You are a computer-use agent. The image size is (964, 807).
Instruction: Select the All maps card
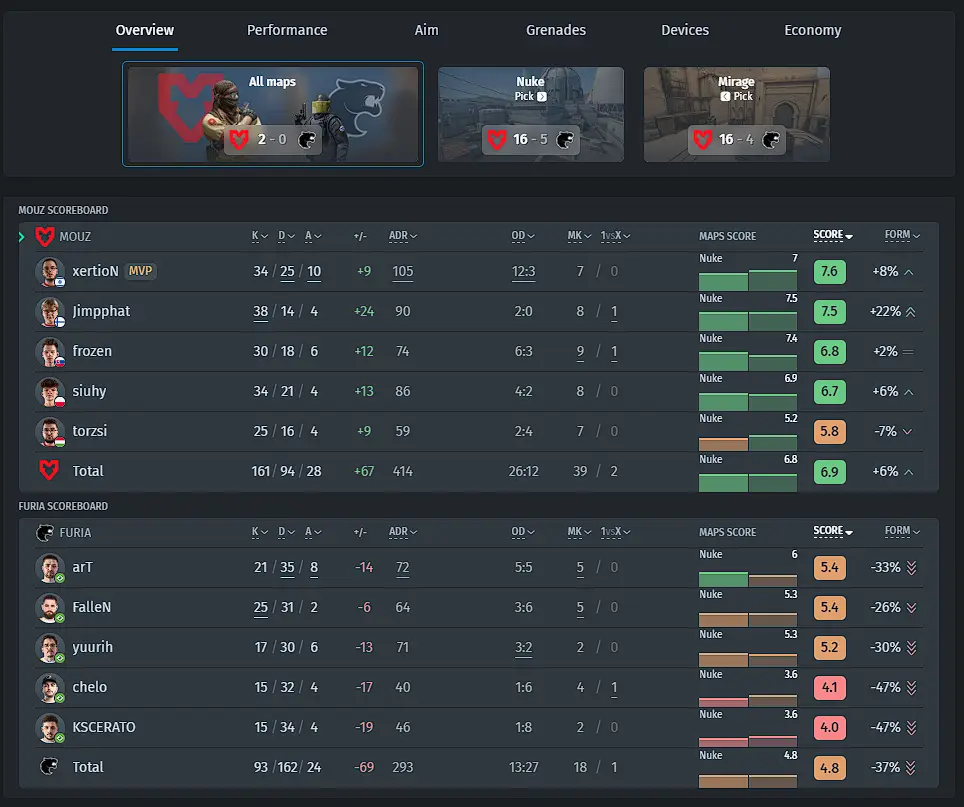273,114
